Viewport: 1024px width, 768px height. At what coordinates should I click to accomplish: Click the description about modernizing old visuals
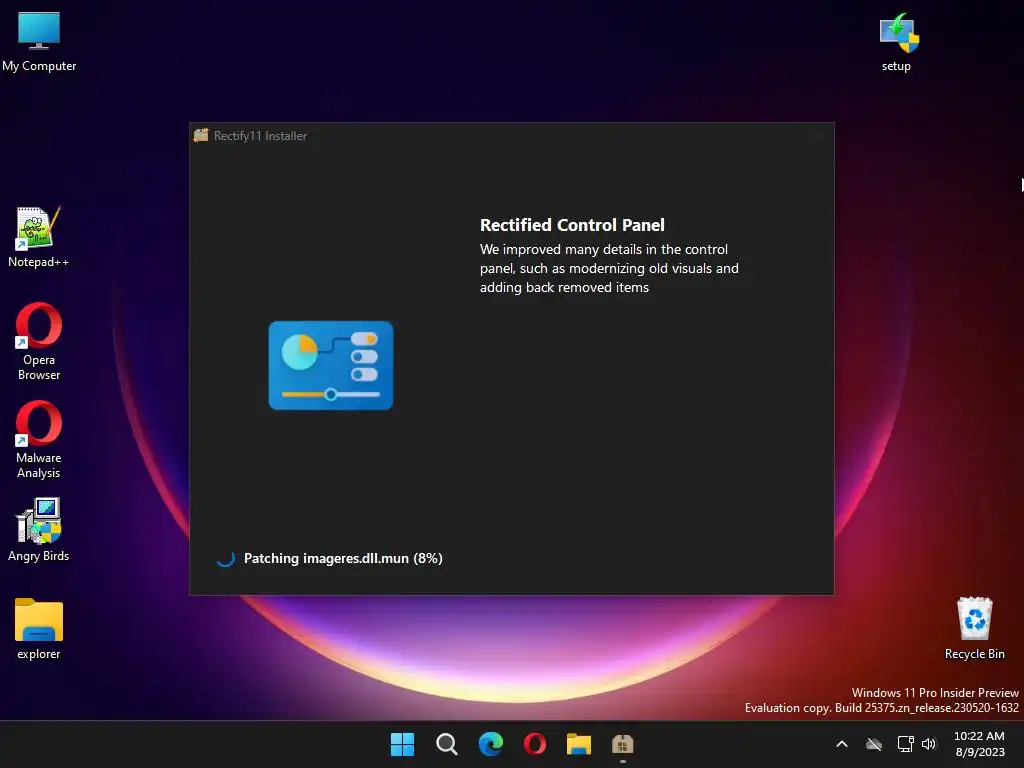pyautogui.click(x=609, y=268)
